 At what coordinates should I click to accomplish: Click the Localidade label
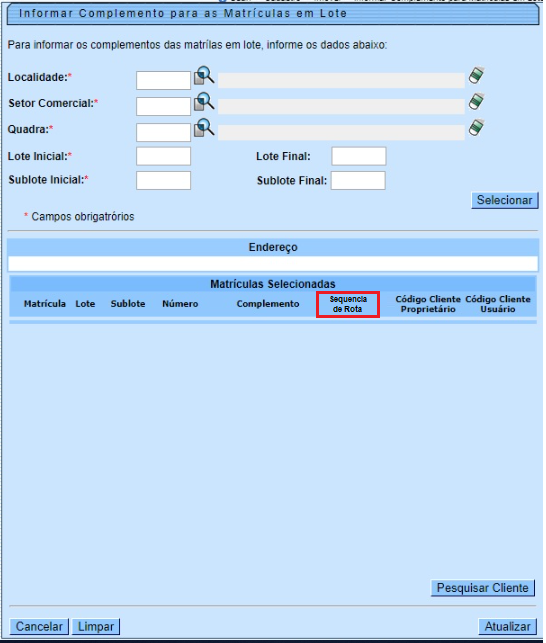(x=40, y=77)
